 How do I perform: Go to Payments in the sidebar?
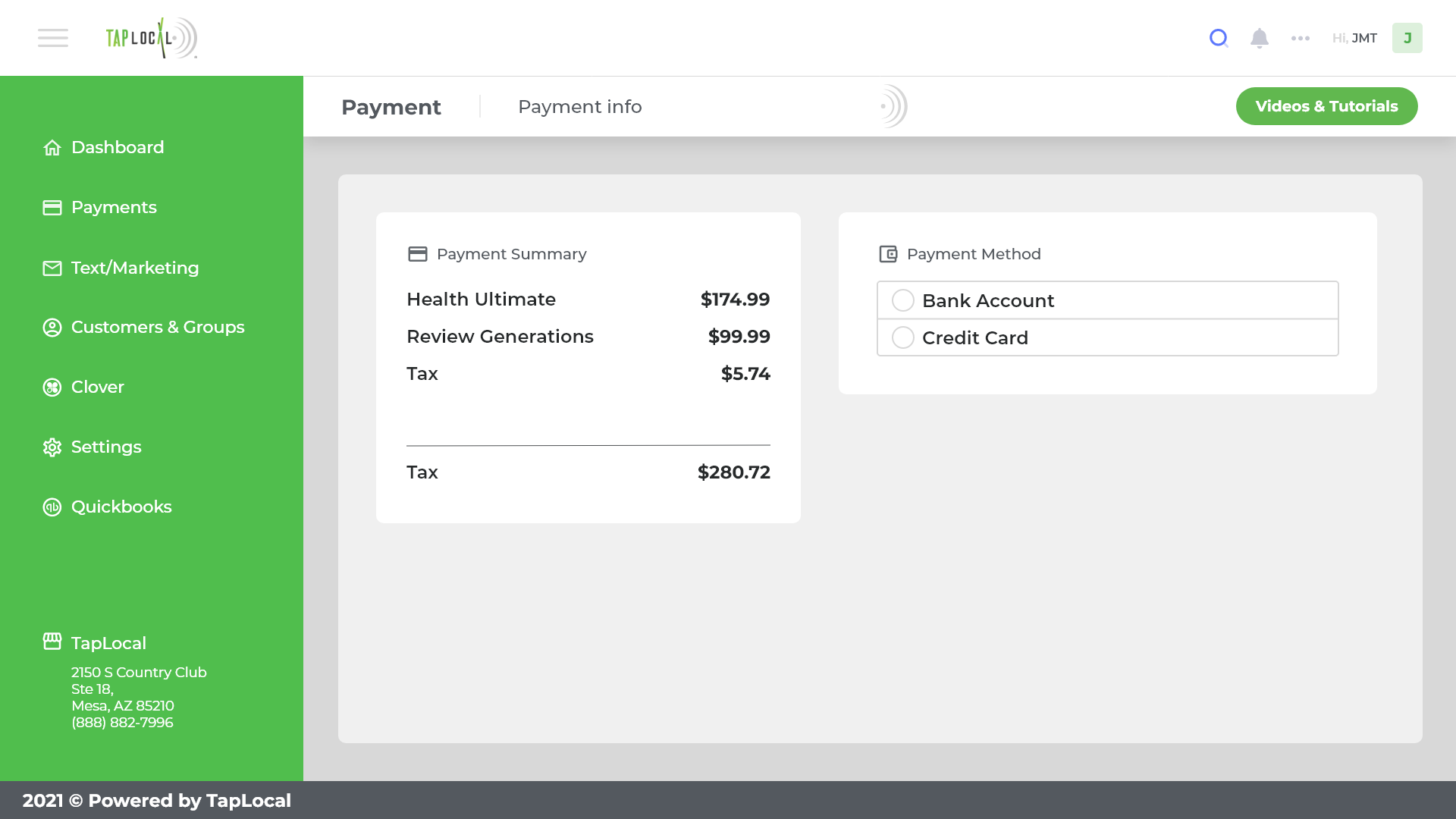[114, 207]
